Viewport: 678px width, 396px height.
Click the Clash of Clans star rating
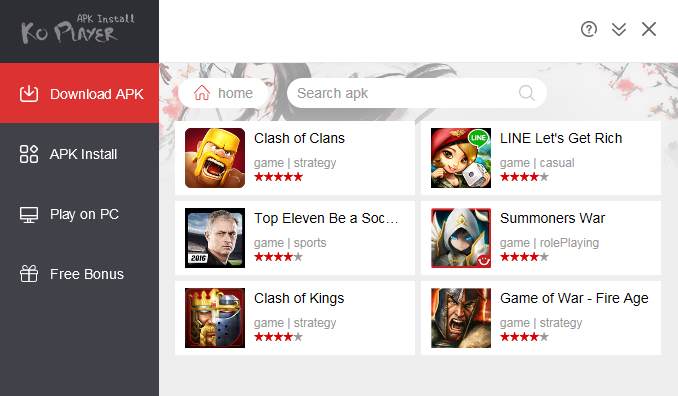tap(278, 176)
